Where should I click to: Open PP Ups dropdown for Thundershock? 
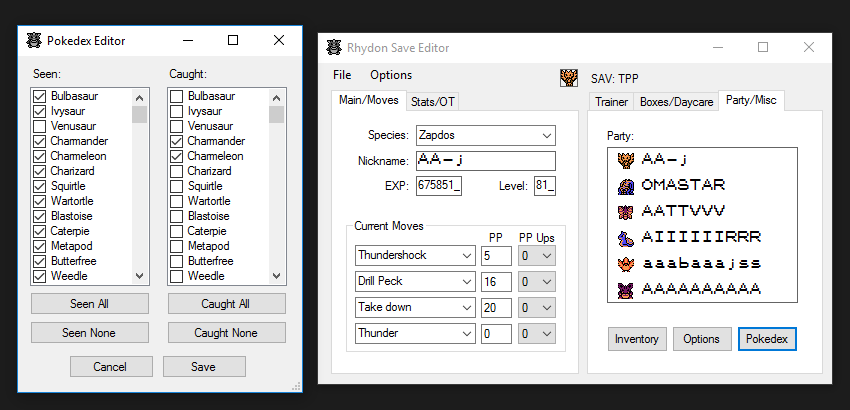click(537, 255)
